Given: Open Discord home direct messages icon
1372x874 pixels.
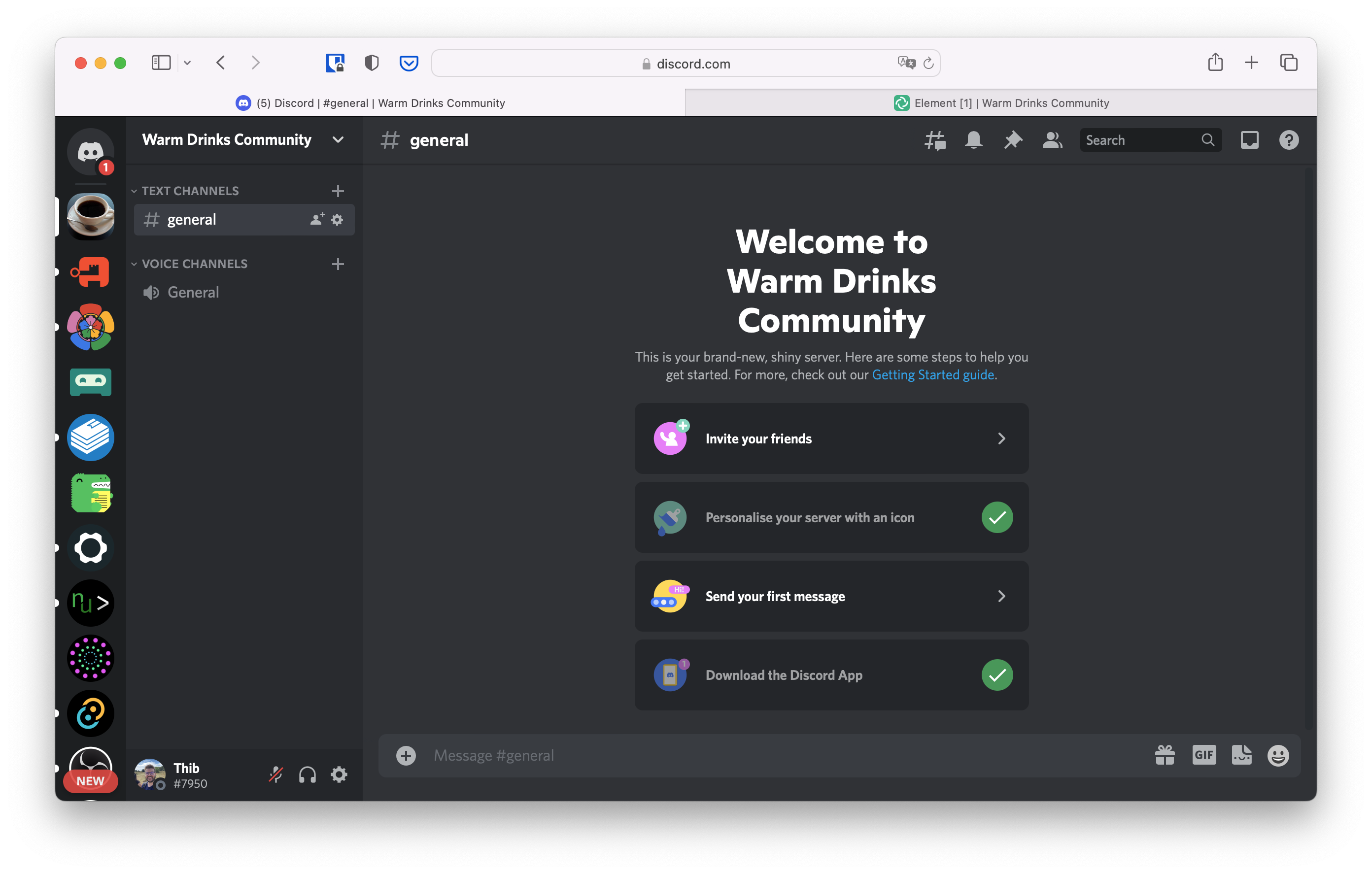Looking at the screenshot, I should click(x=91, y=151).
